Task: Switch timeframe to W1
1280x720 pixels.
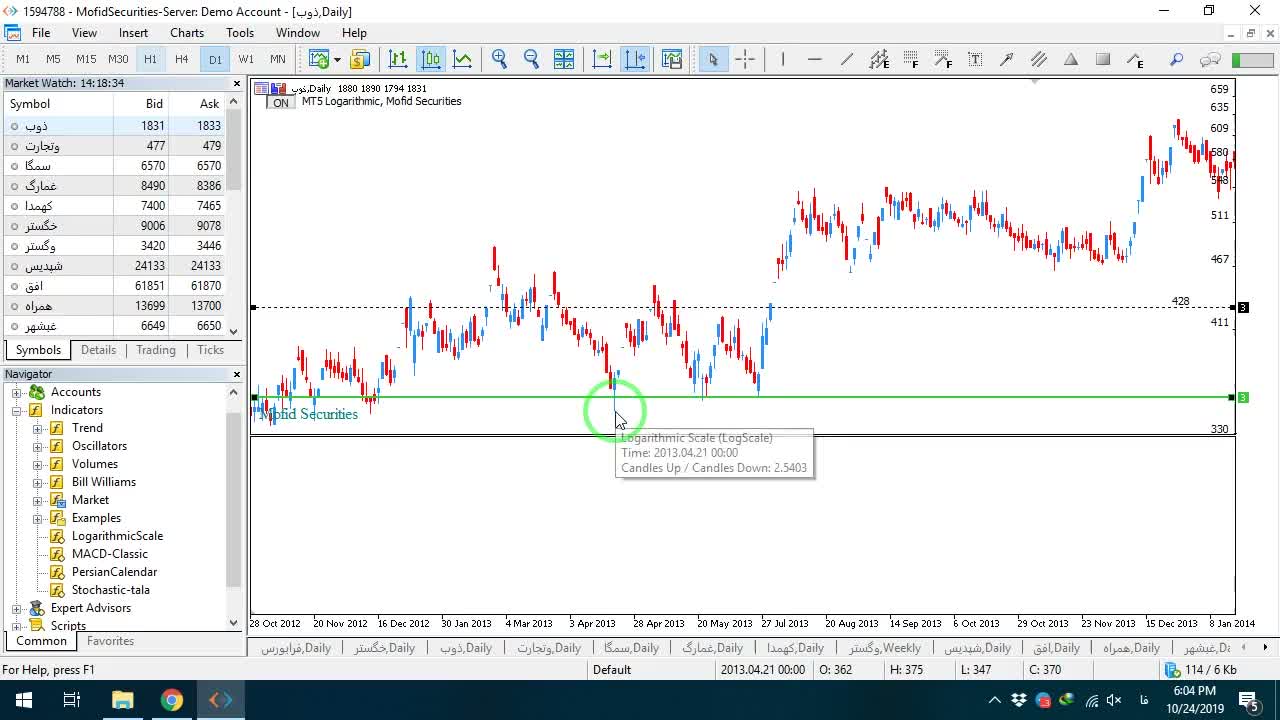Action: [246, 59]
